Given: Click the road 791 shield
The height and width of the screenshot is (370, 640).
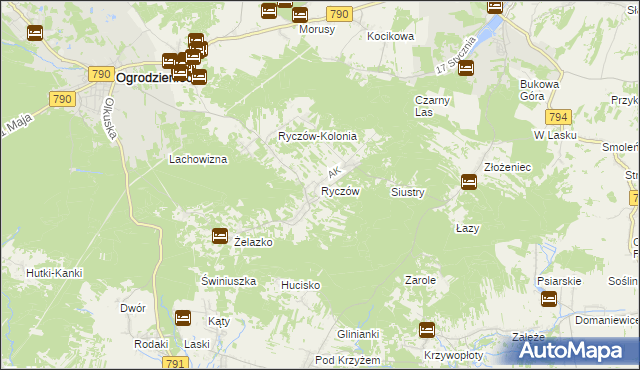Looking at the screenshot, I should 176,363.
